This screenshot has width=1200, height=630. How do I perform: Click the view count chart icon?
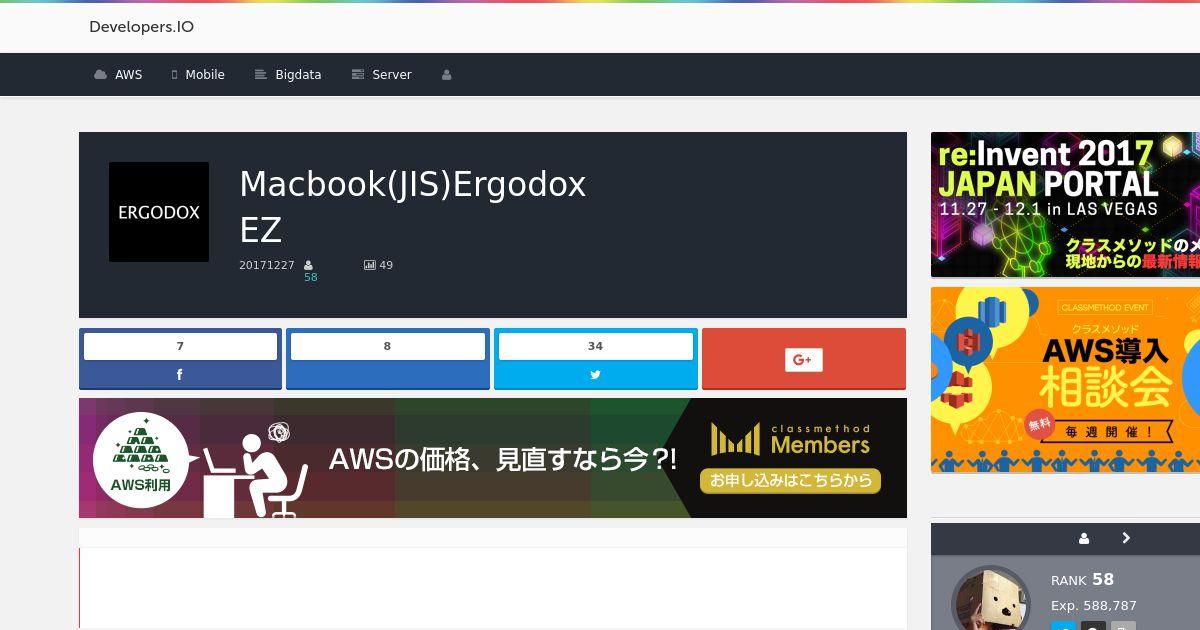pos(370,265)
